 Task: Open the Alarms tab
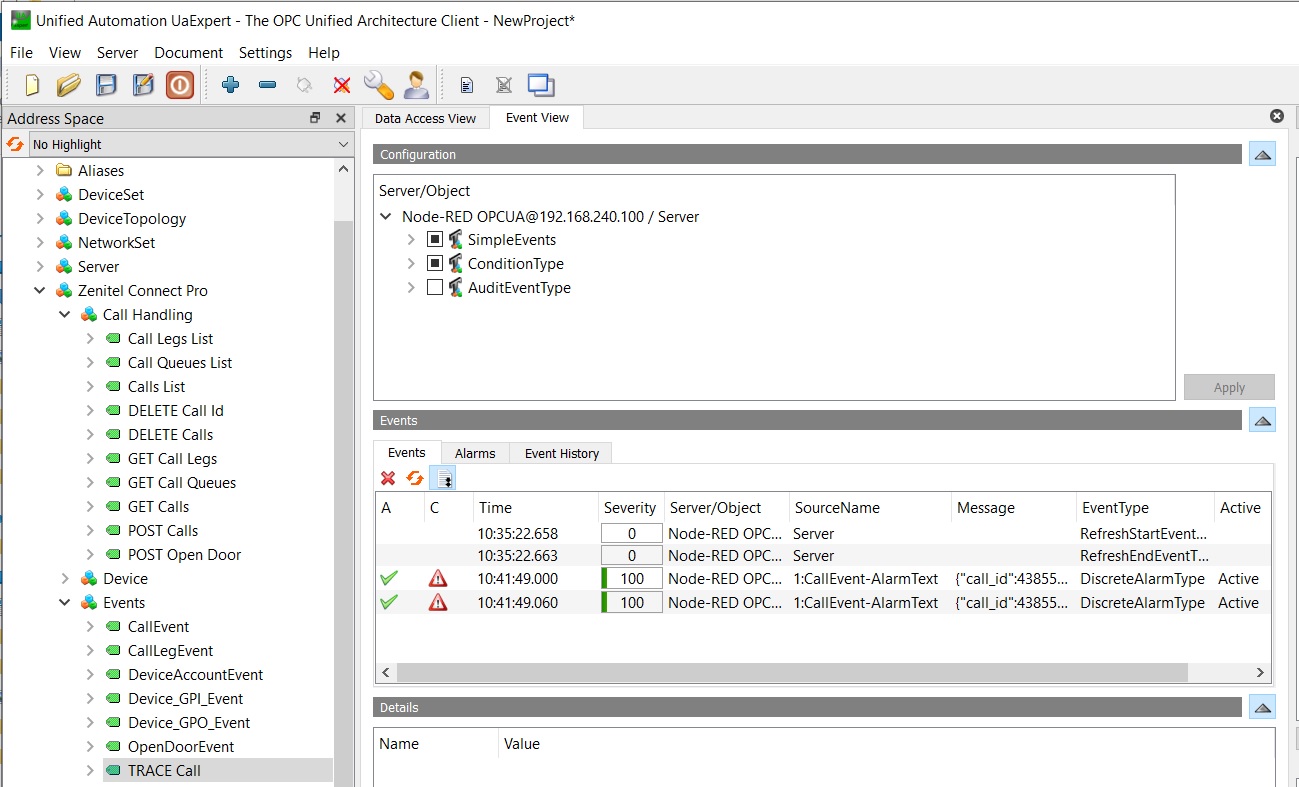475,453
